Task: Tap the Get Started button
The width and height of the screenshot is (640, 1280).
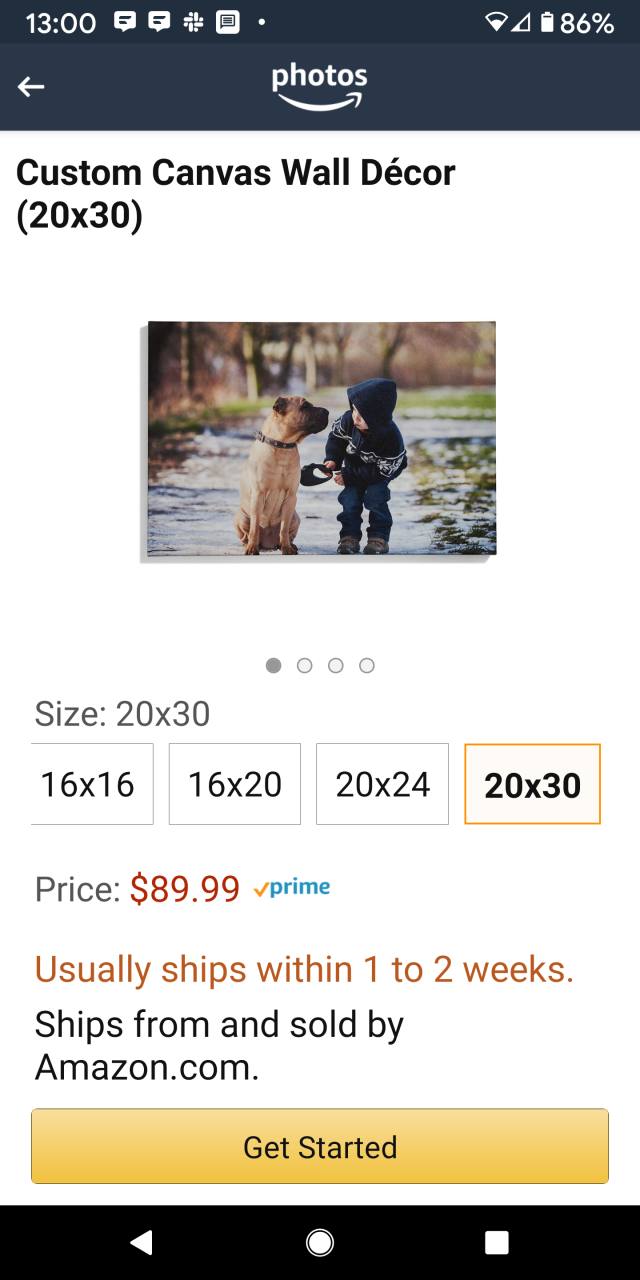Action: (x=320, y=1146)
